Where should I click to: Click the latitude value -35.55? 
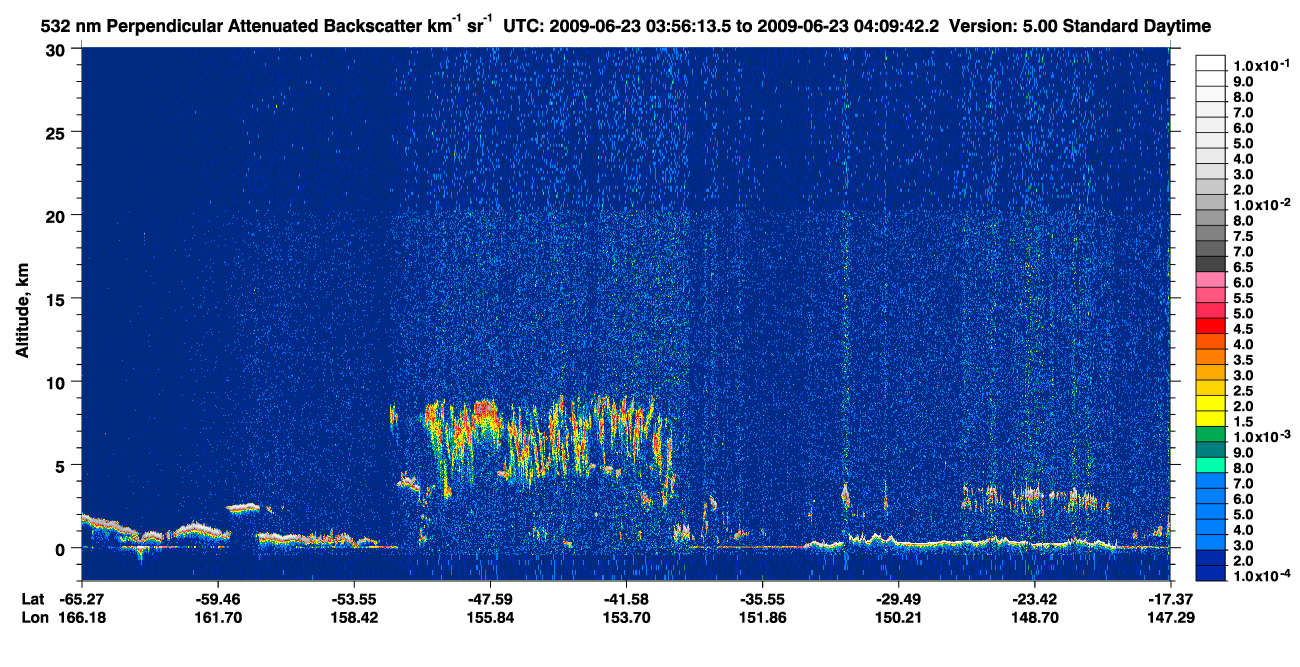(762, 598)
